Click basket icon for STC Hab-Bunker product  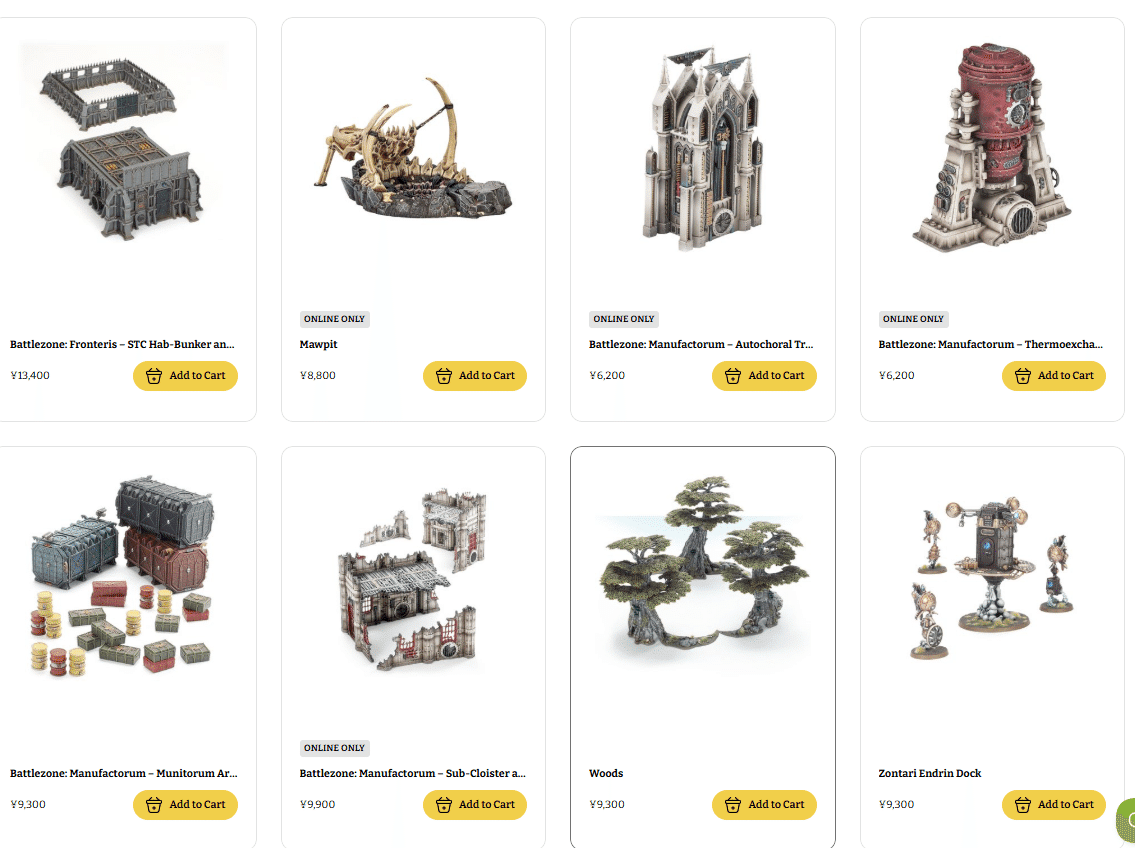153,376
